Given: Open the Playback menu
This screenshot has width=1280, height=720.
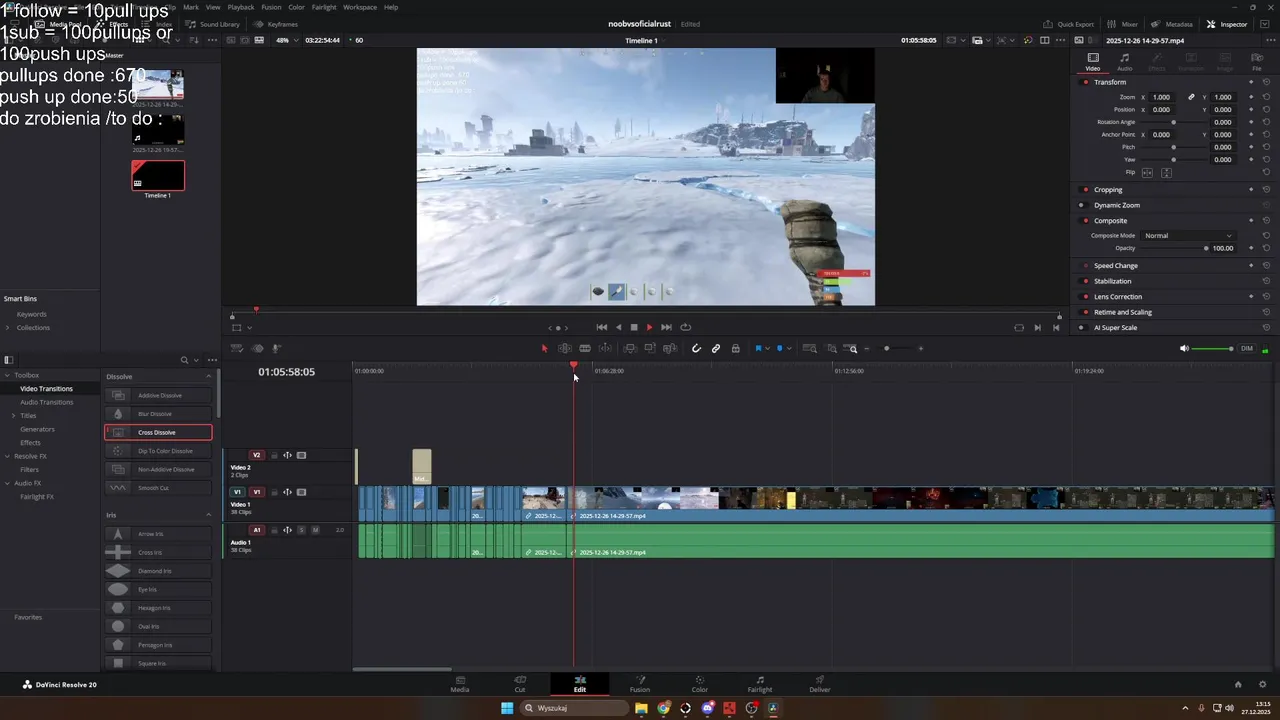Looking at the screenshot, I should 241,7.
